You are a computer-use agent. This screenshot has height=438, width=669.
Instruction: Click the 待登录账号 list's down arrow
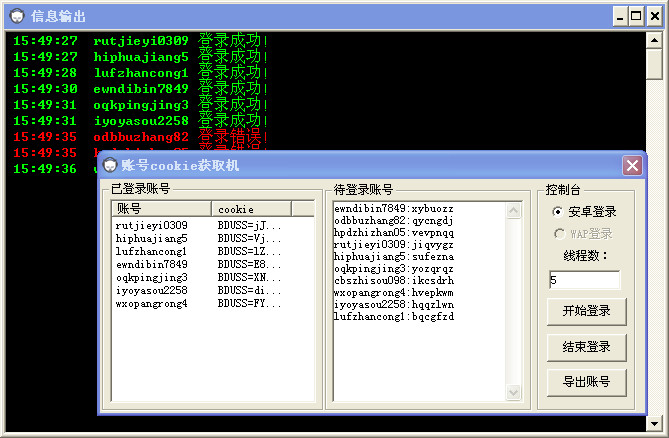[514, 392]
